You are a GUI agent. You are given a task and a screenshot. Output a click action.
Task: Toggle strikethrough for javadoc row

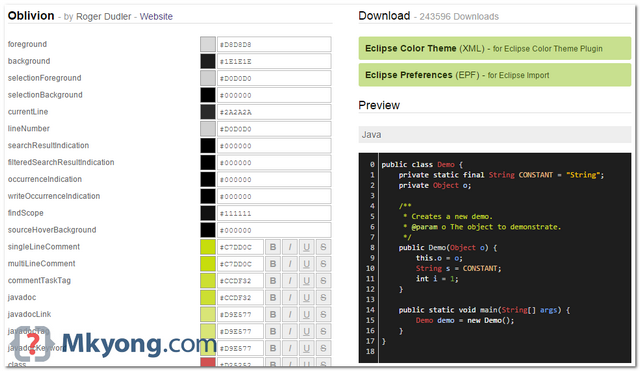click(x=323, y=298)
